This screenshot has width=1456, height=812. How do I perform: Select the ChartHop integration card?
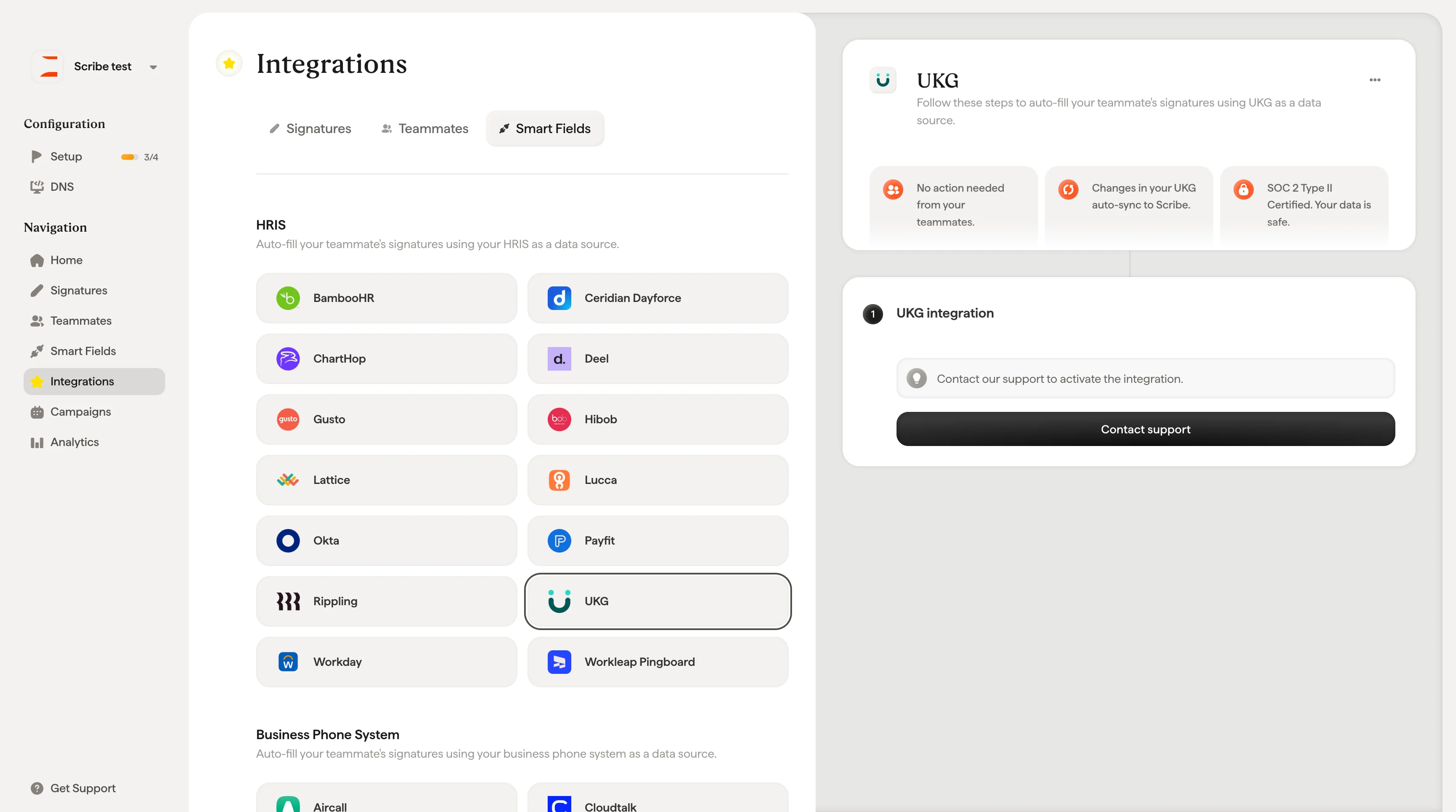(386, 359)
